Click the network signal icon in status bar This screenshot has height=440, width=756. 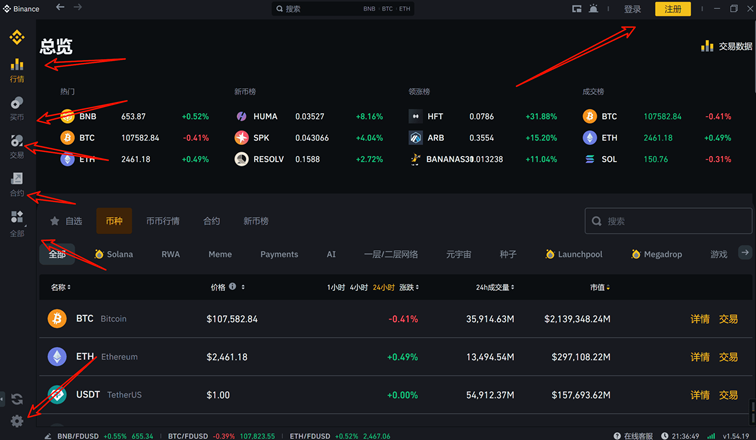(x=711, y=436)
